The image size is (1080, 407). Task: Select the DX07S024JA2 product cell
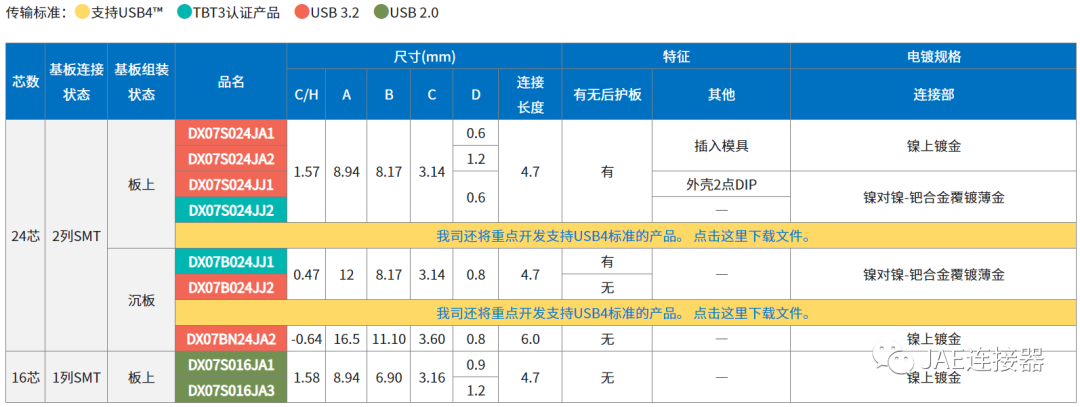coord(231,158)
